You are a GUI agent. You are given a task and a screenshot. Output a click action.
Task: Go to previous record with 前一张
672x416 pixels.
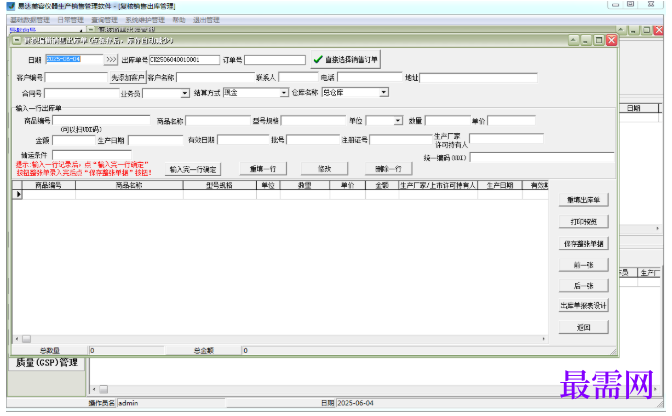point(583,265)
